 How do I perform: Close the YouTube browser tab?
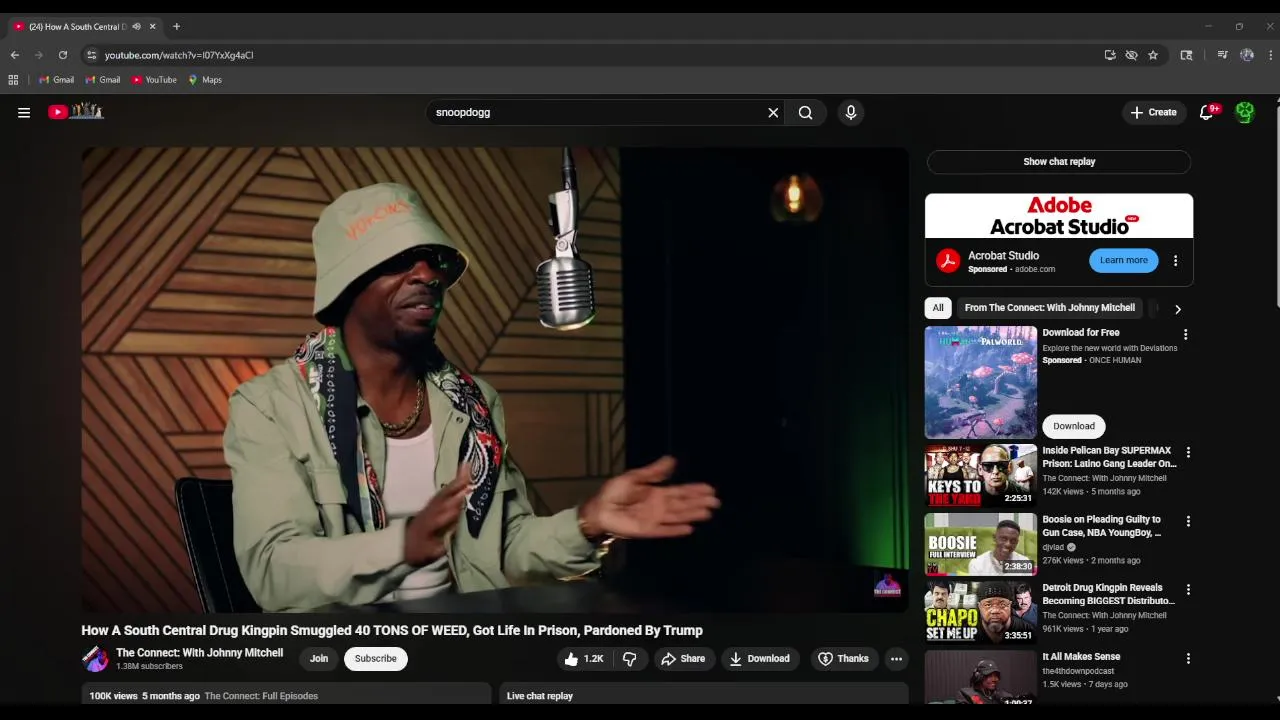tap(153, 27)
